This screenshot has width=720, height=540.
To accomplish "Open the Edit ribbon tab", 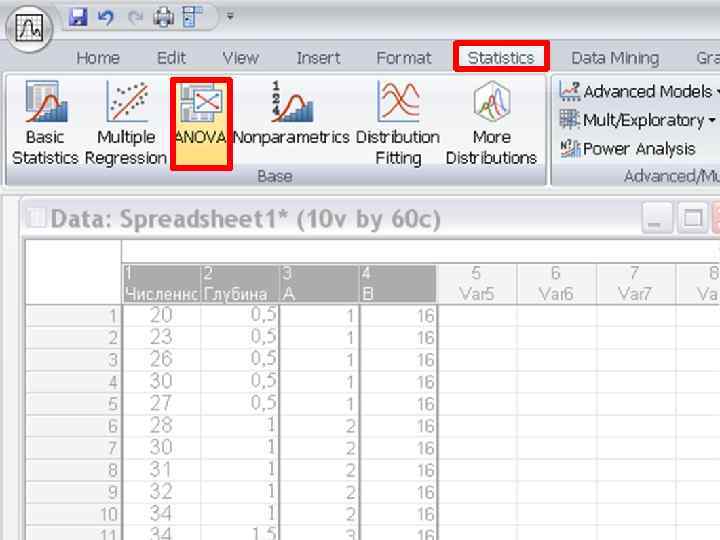I will point(171,58).
